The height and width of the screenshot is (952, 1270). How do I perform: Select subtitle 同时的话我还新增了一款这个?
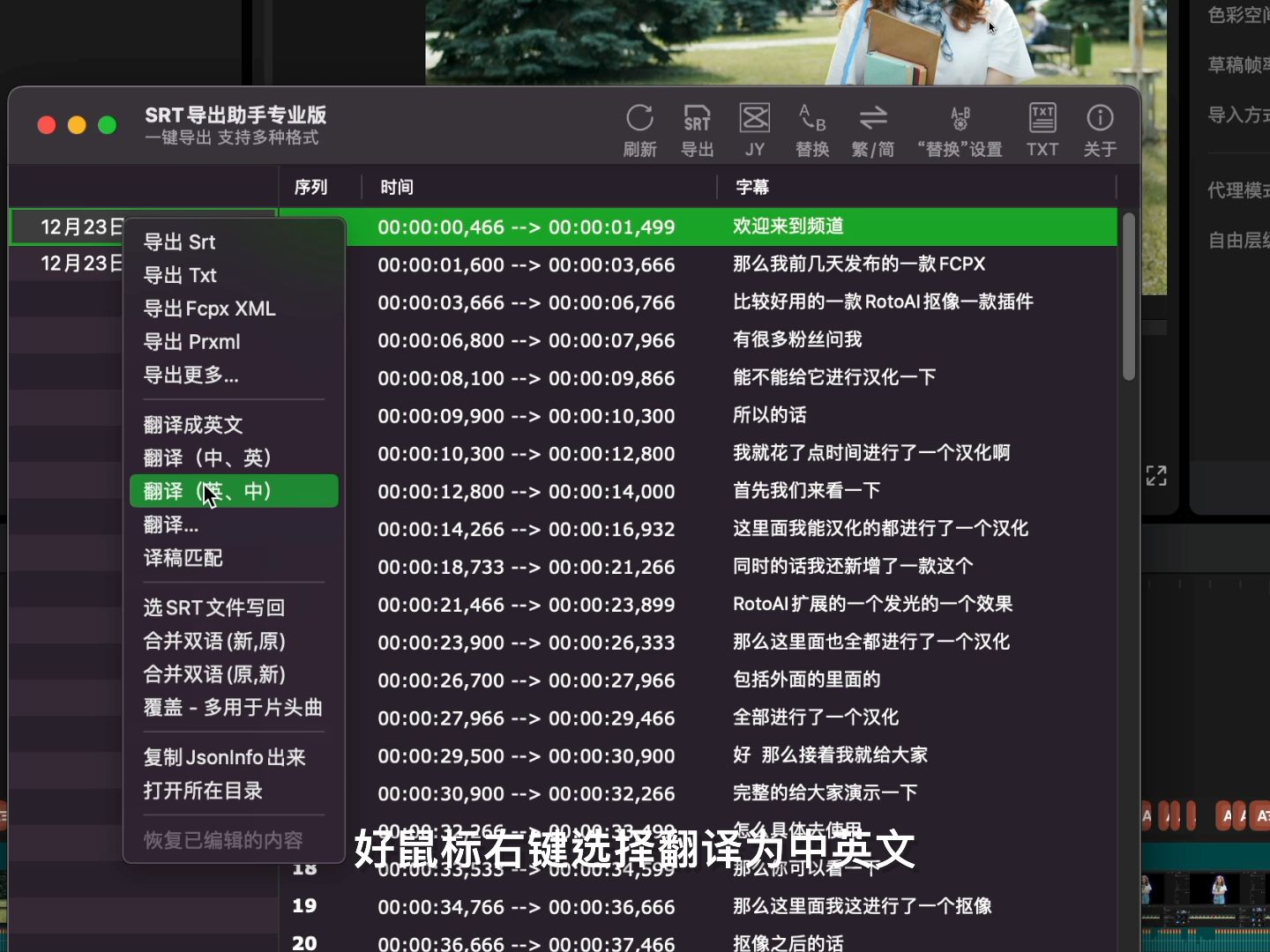pos(853,567)
